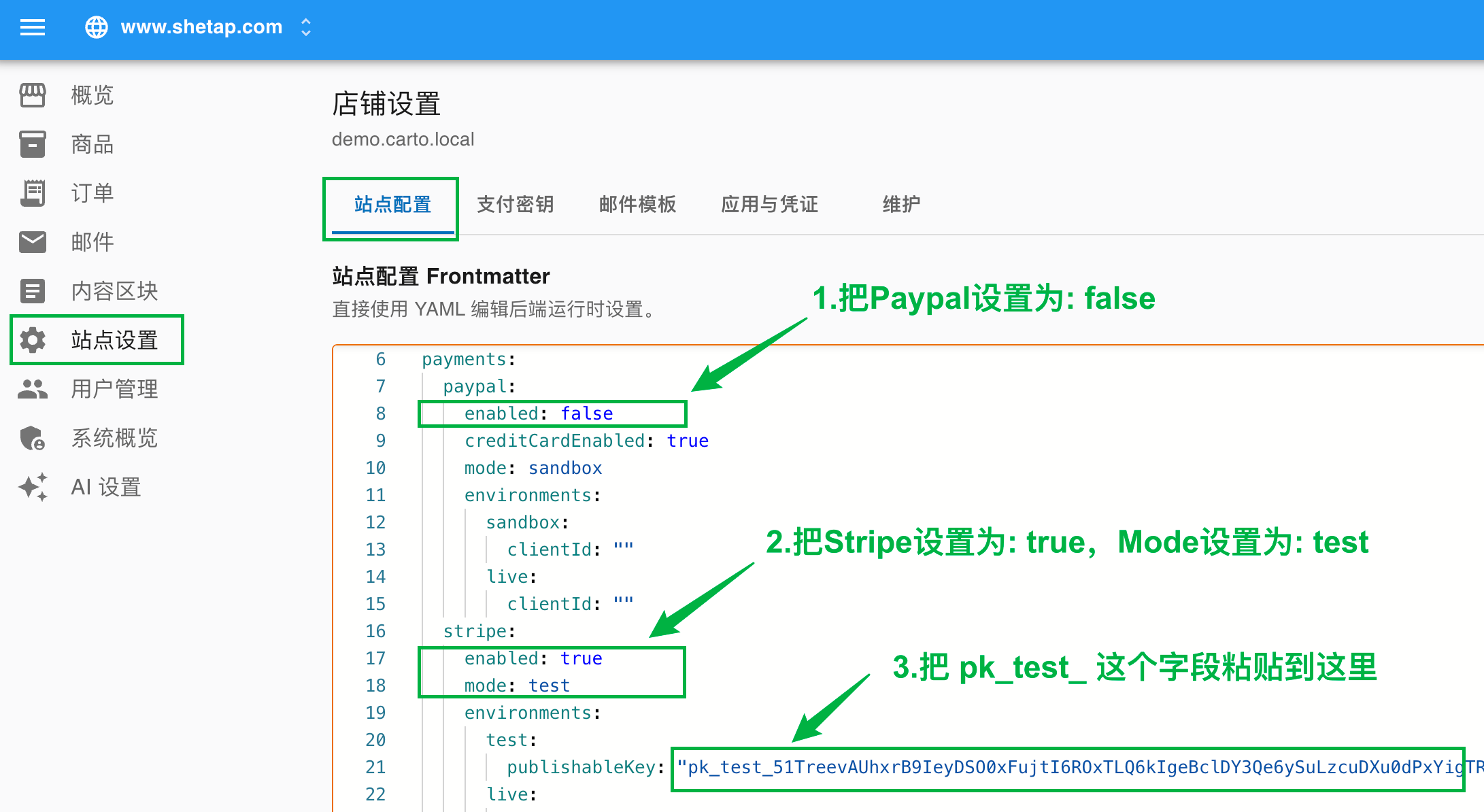Click the 'stripe:' line in editor
This screenshot has width=1484, height=812.
point(479,631)
